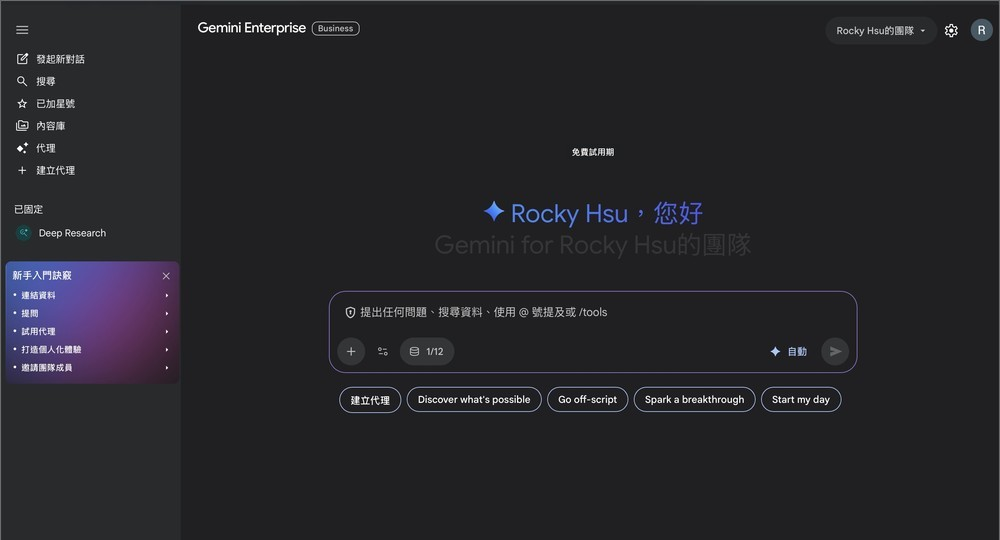The width and height of the screenshot is (1000, 540).
Task: Open the tune options icon in prompt box
Action: [x=383, y=351]
